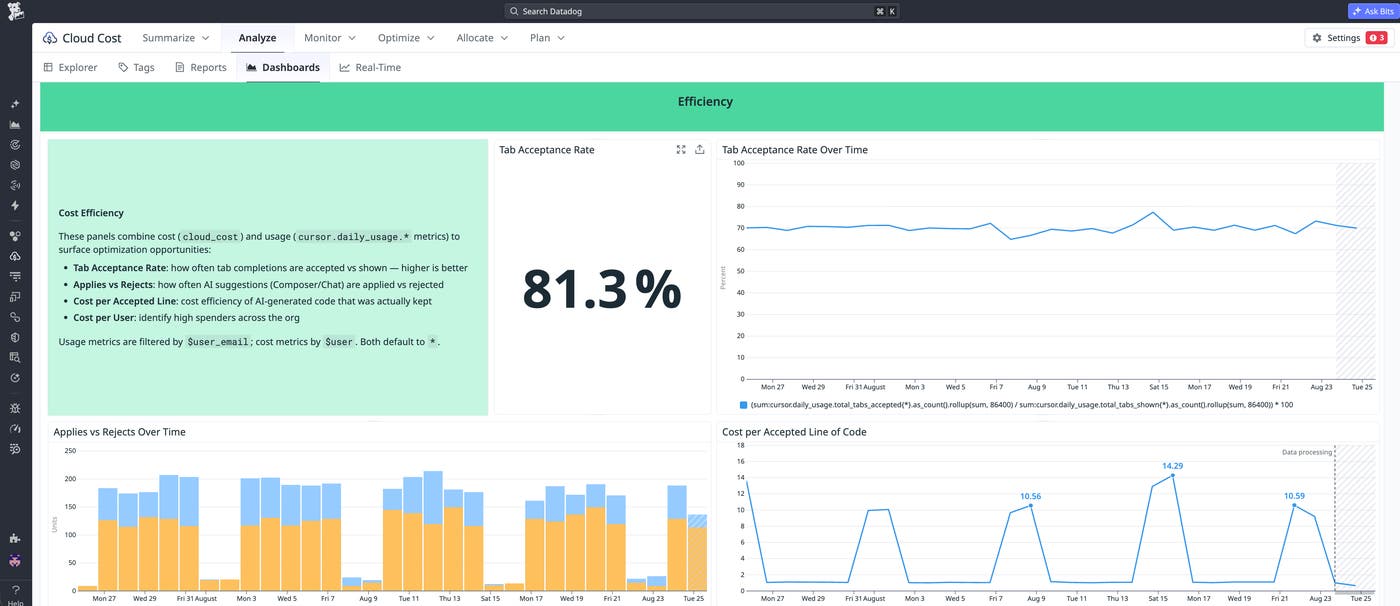The image size is (1400, 606).
Task: Click the 10.56 data point label
Action: (x=1030, y=496)
